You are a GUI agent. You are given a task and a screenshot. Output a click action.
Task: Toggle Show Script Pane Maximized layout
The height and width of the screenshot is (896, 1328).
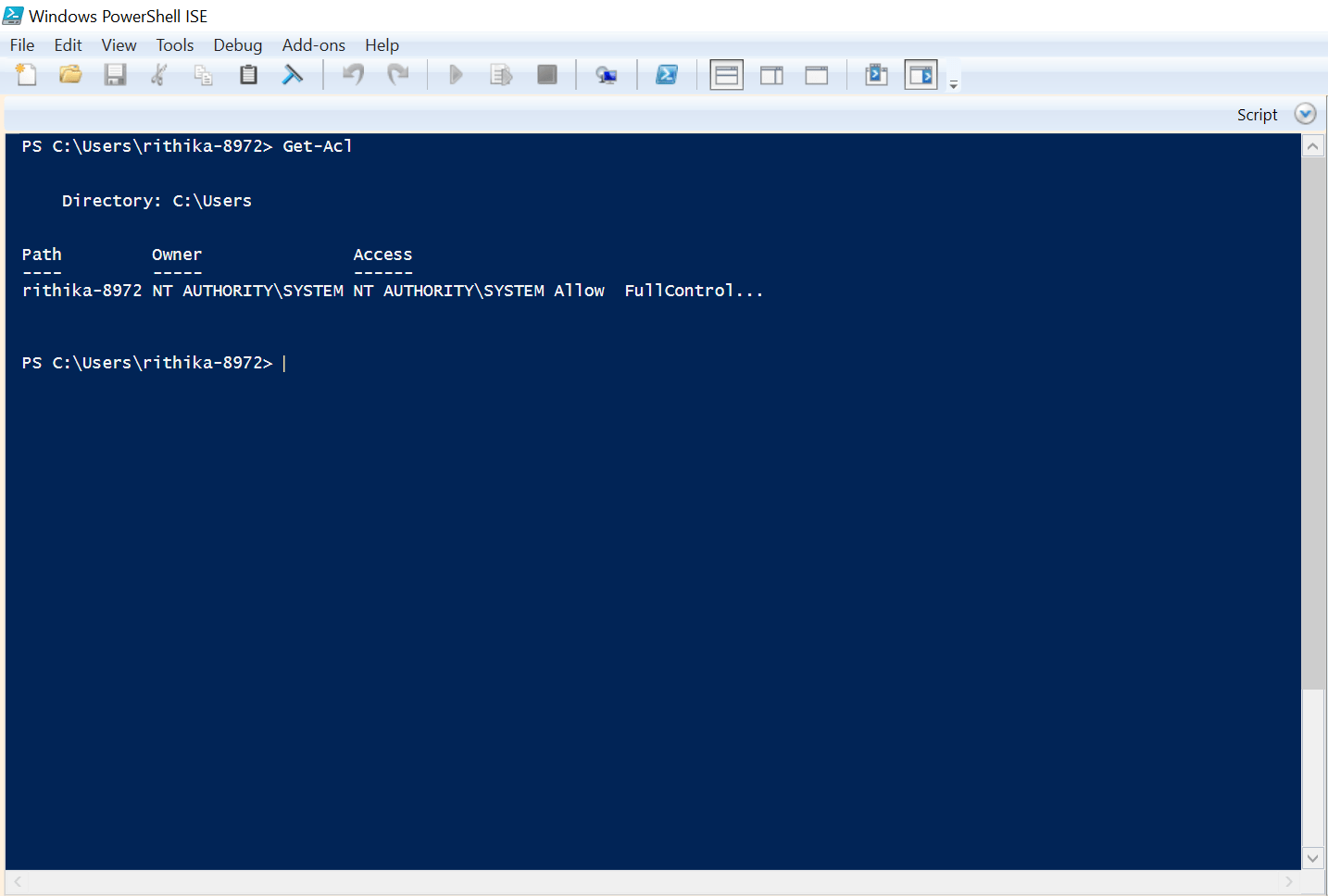click(816, 74)
